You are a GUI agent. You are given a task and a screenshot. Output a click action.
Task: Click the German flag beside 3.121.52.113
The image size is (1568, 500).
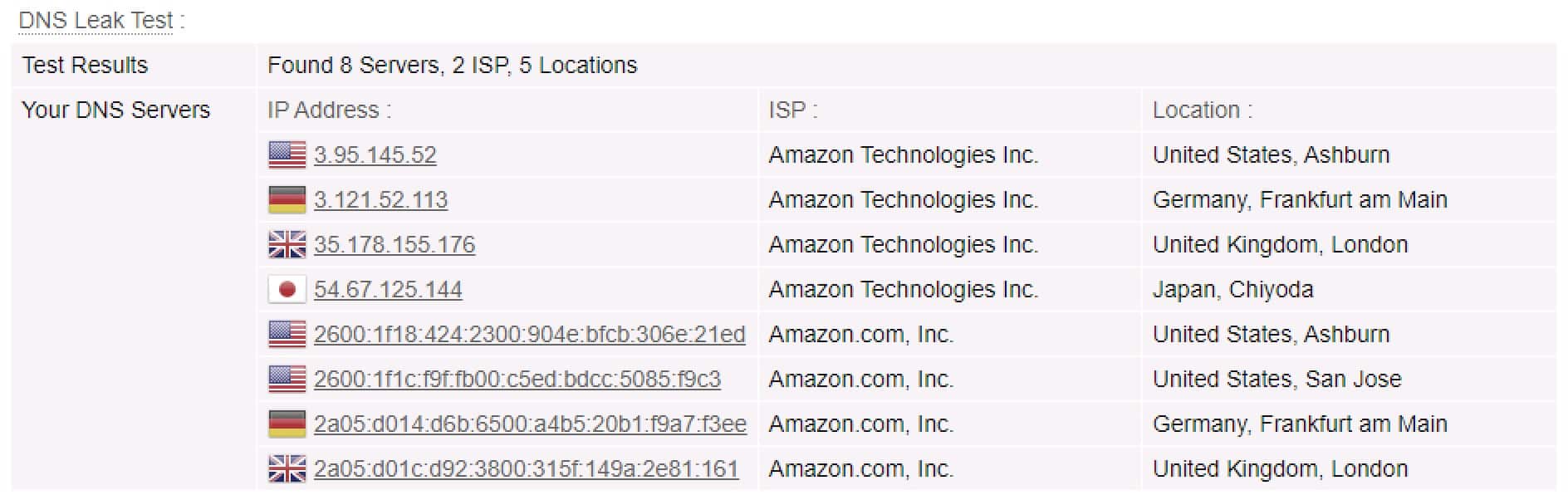tap(287, 200)
